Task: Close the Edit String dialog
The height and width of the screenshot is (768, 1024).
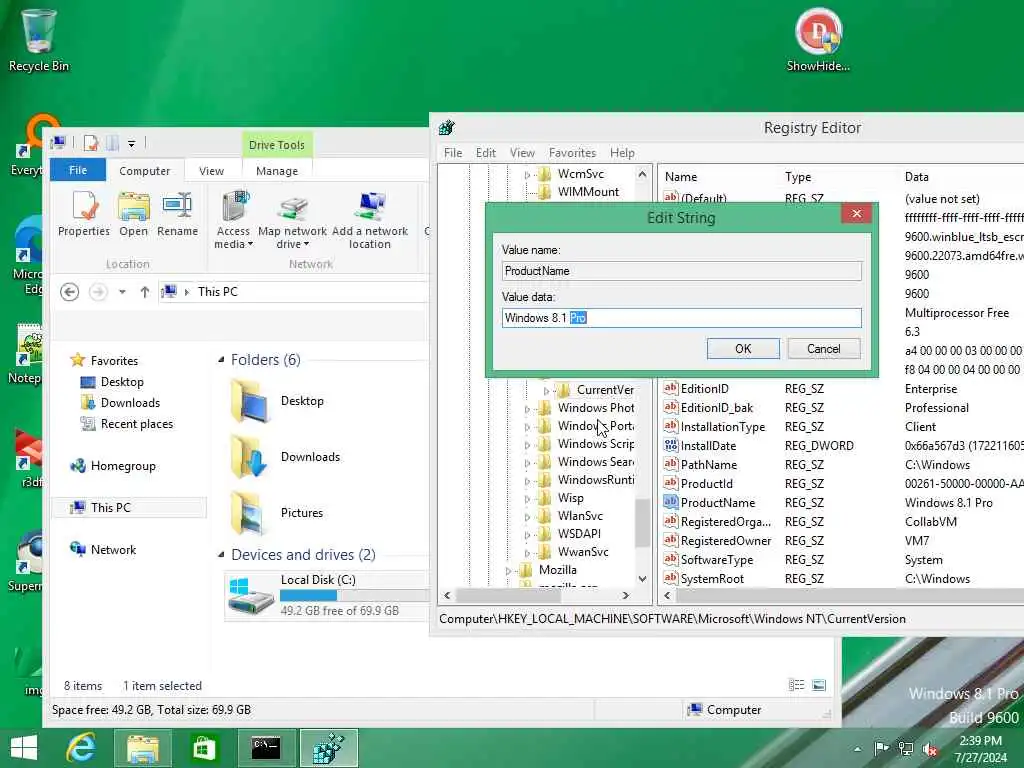Action: 856,214
